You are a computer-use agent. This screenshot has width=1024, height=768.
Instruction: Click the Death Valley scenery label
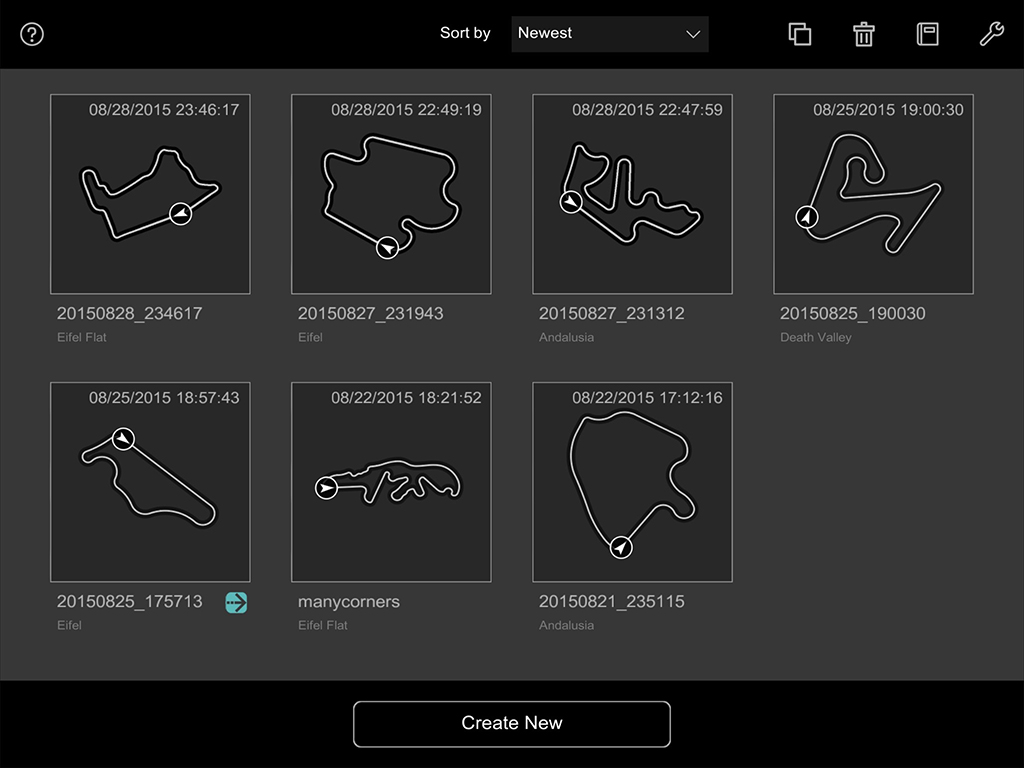(x=816, y=338)
